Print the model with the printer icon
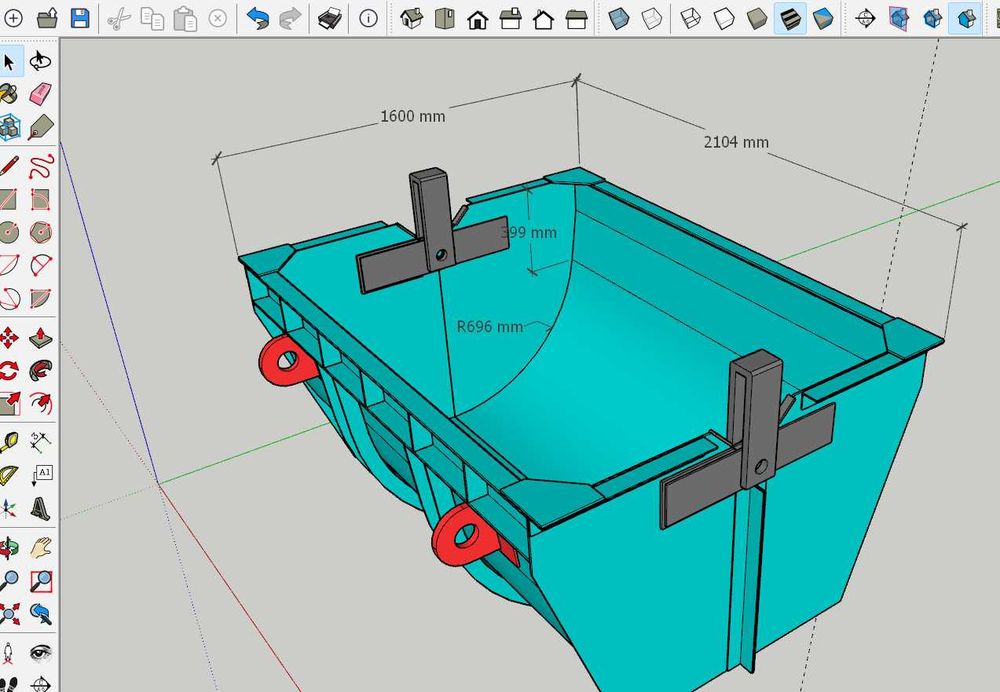Viewport: 1000px width, 692px height. click(x=330, y=18)
